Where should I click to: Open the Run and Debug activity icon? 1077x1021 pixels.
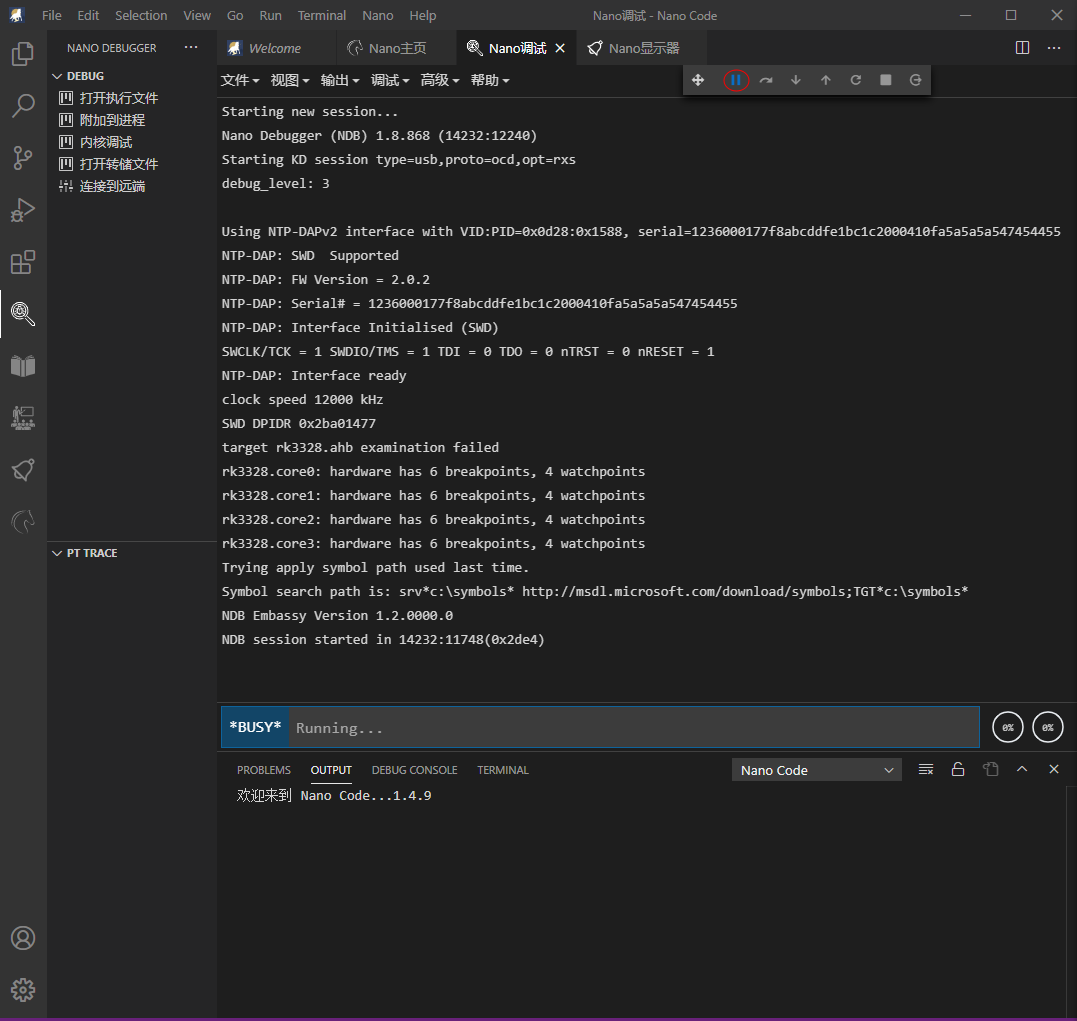click(23, 210)
